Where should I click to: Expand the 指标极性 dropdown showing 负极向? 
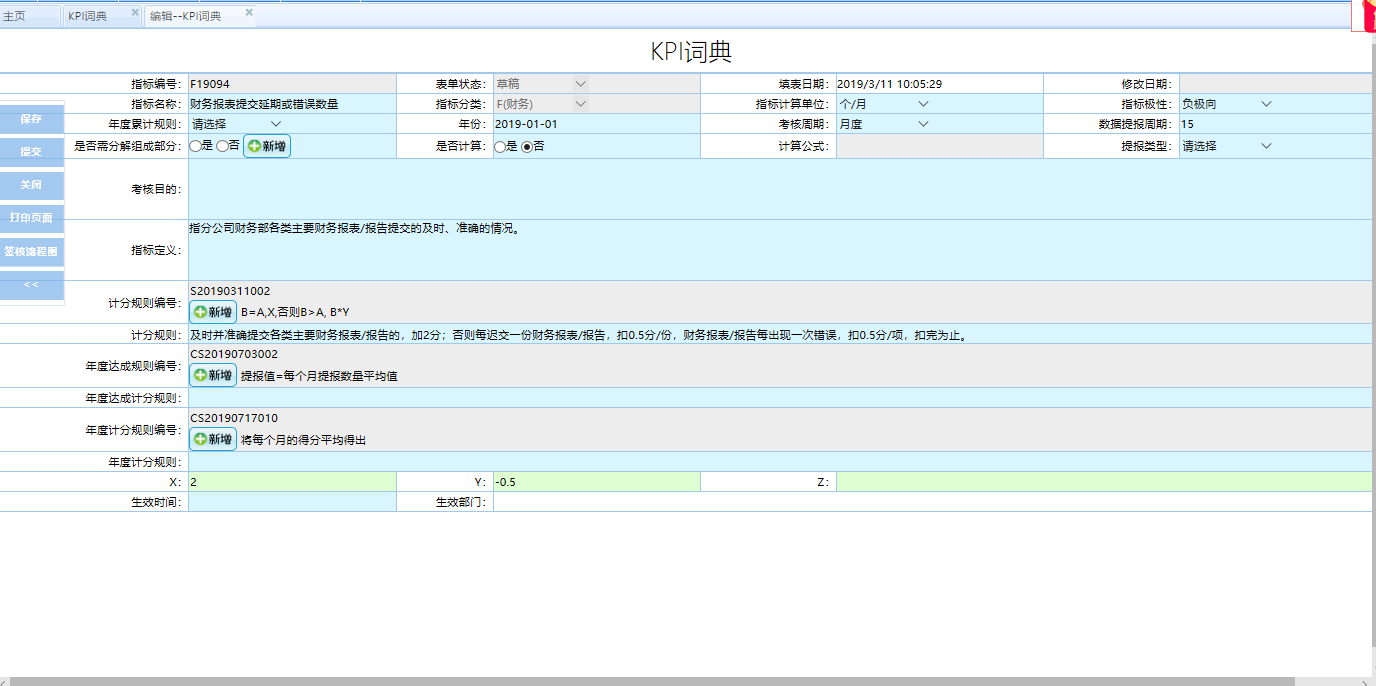[x=1227, y=104]
